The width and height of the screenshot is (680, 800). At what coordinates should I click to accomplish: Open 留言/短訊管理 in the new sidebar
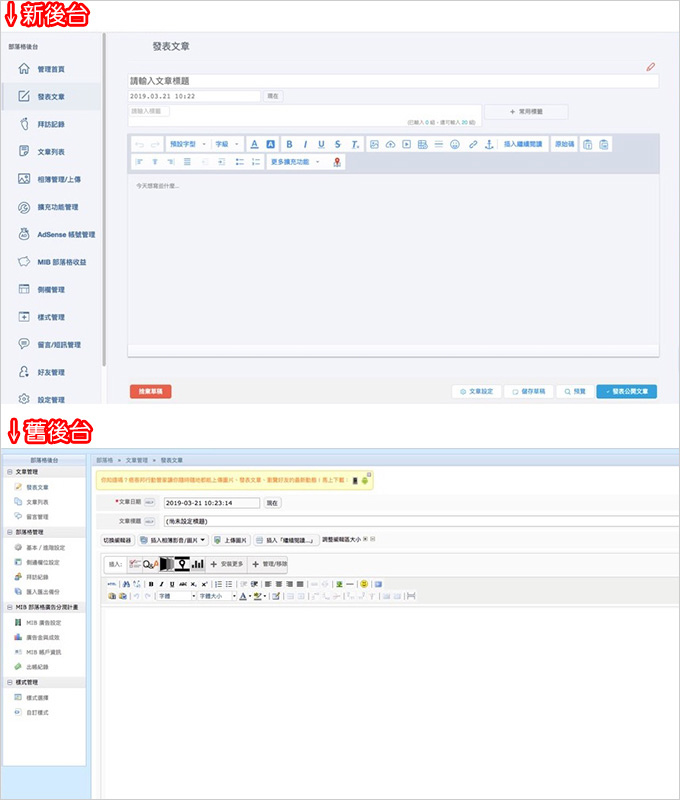pyautogui.click(x=51, y=345)
